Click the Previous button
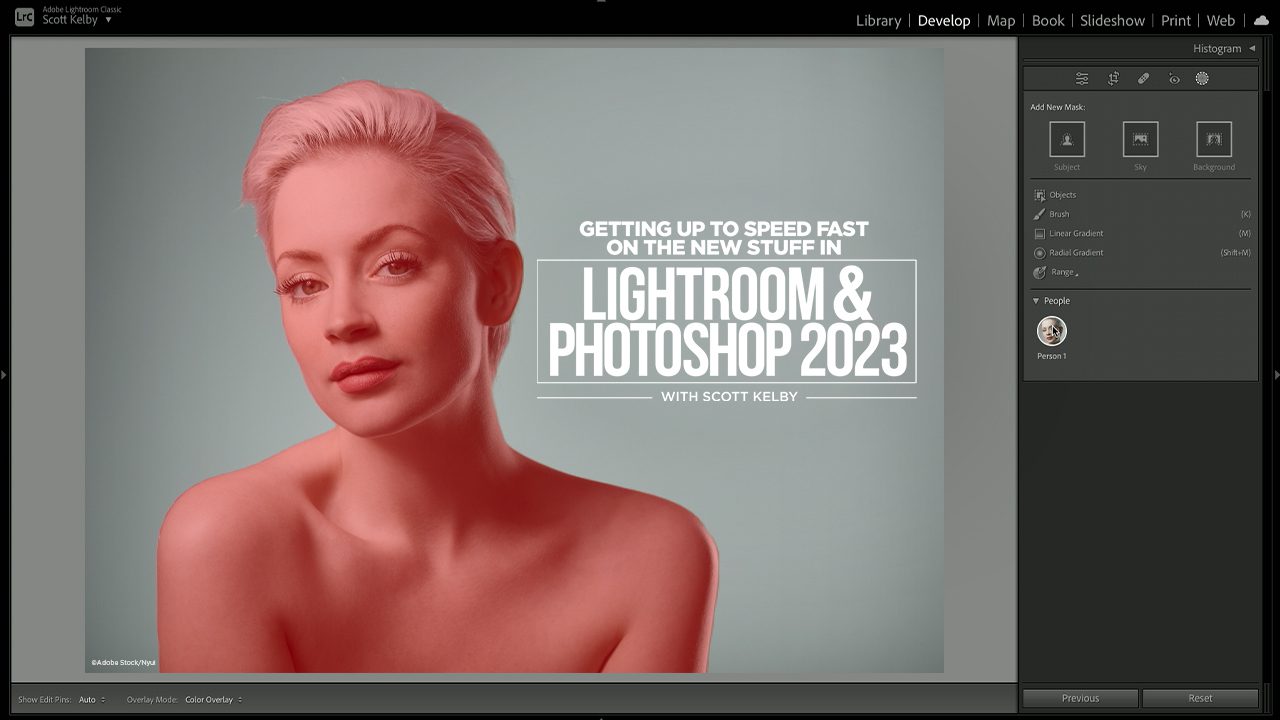 (1080, 698)
